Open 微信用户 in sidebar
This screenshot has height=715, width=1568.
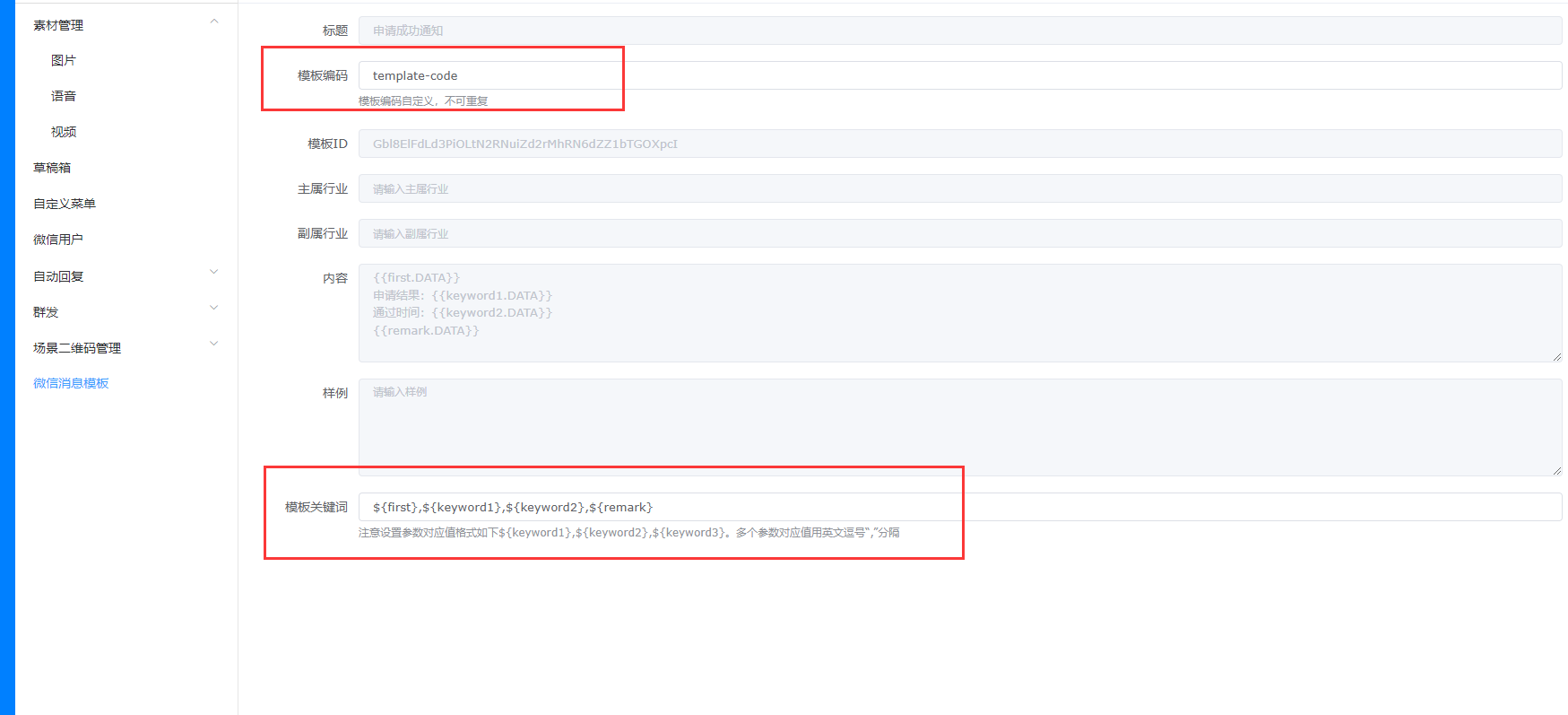tap(58, 240)
